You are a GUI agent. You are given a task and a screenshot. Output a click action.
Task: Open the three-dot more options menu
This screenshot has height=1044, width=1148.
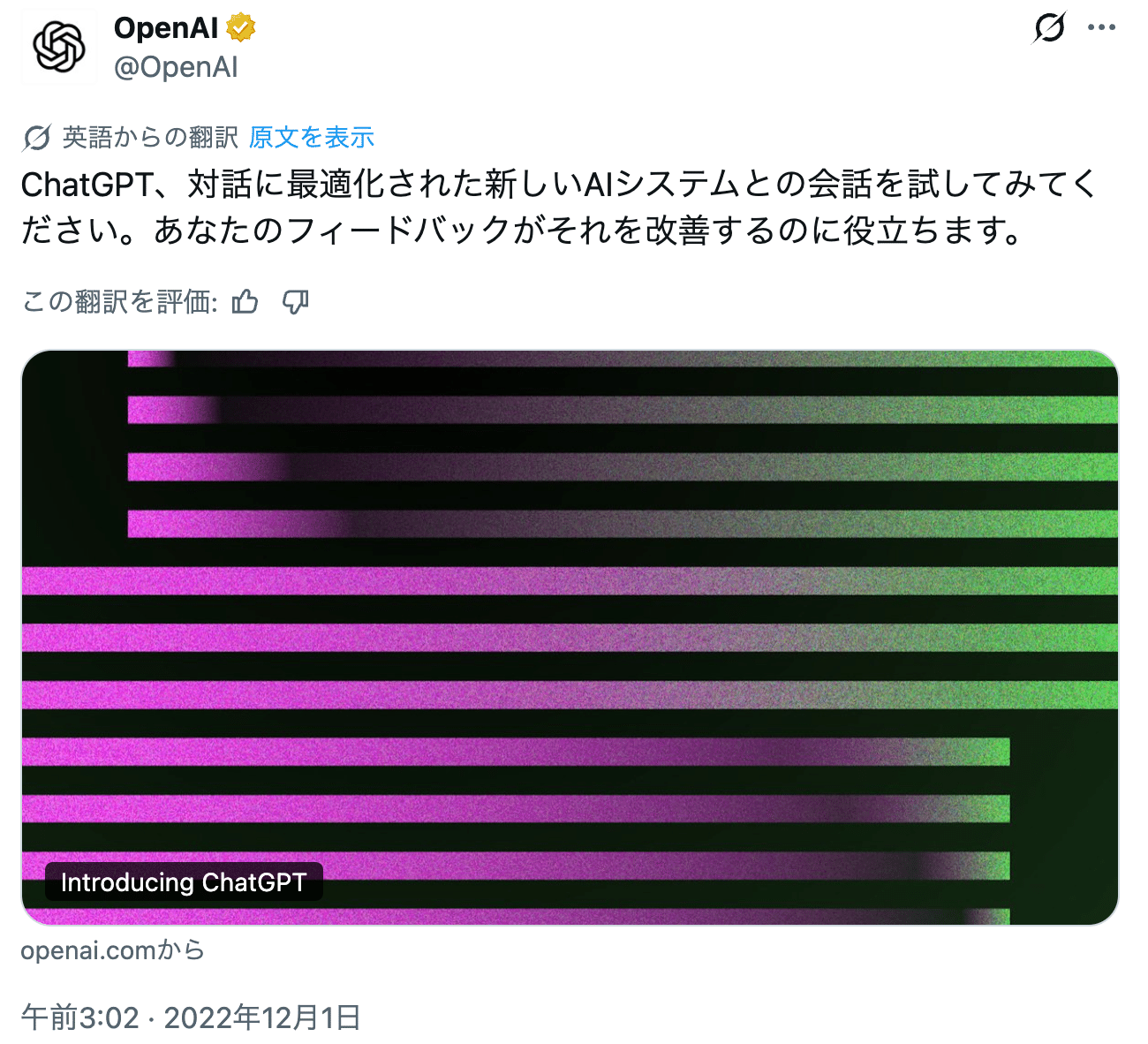(x=1101, y=28)
